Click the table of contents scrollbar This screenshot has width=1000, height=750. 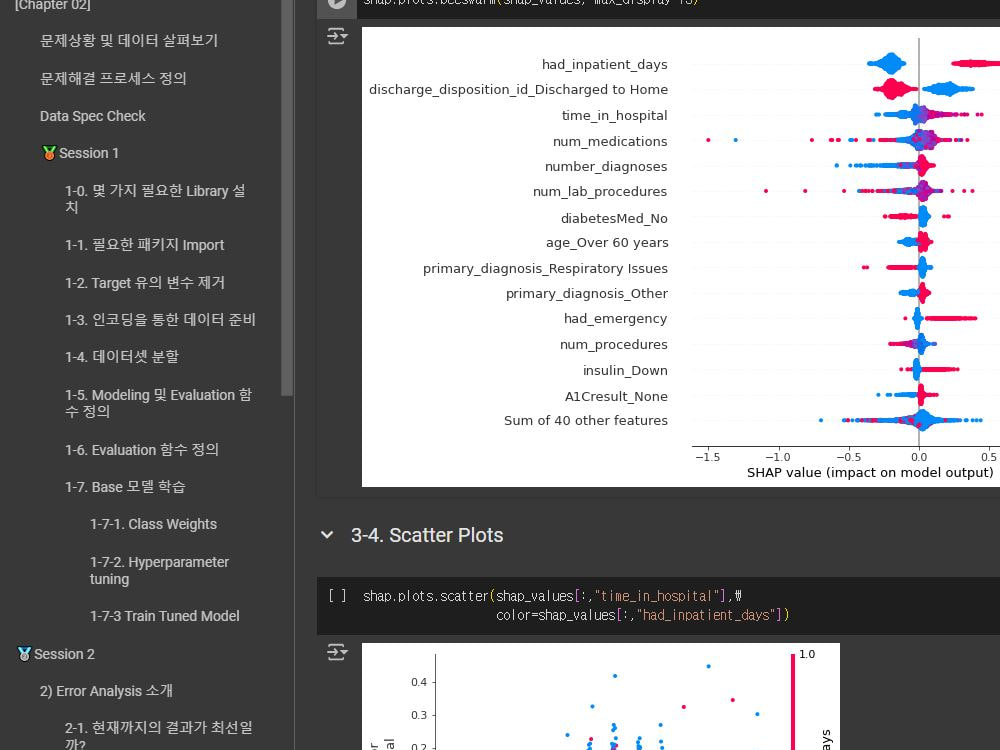[287, 198]
